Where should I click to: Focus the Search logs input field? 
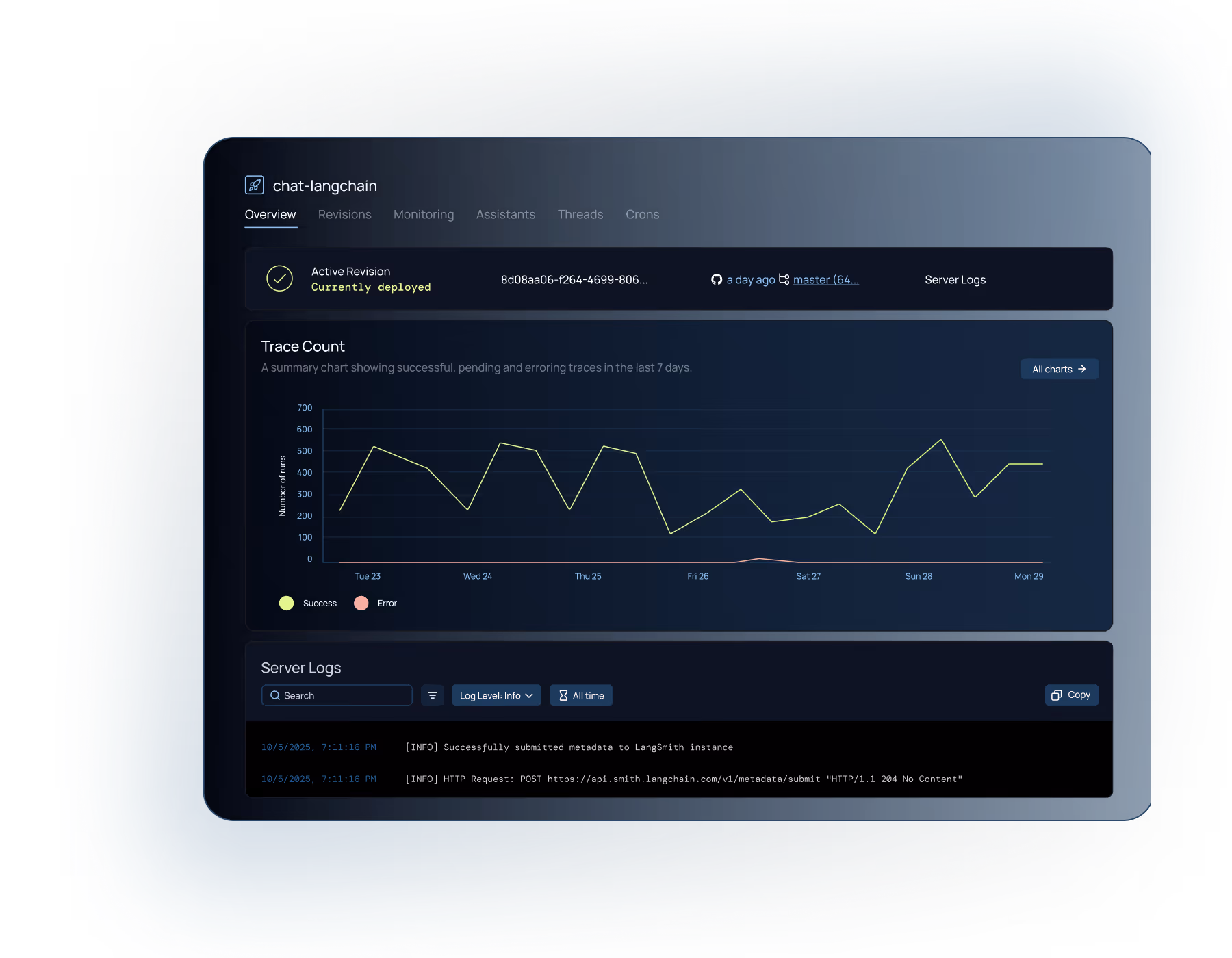pyautogui.click(x=337, y=695)
